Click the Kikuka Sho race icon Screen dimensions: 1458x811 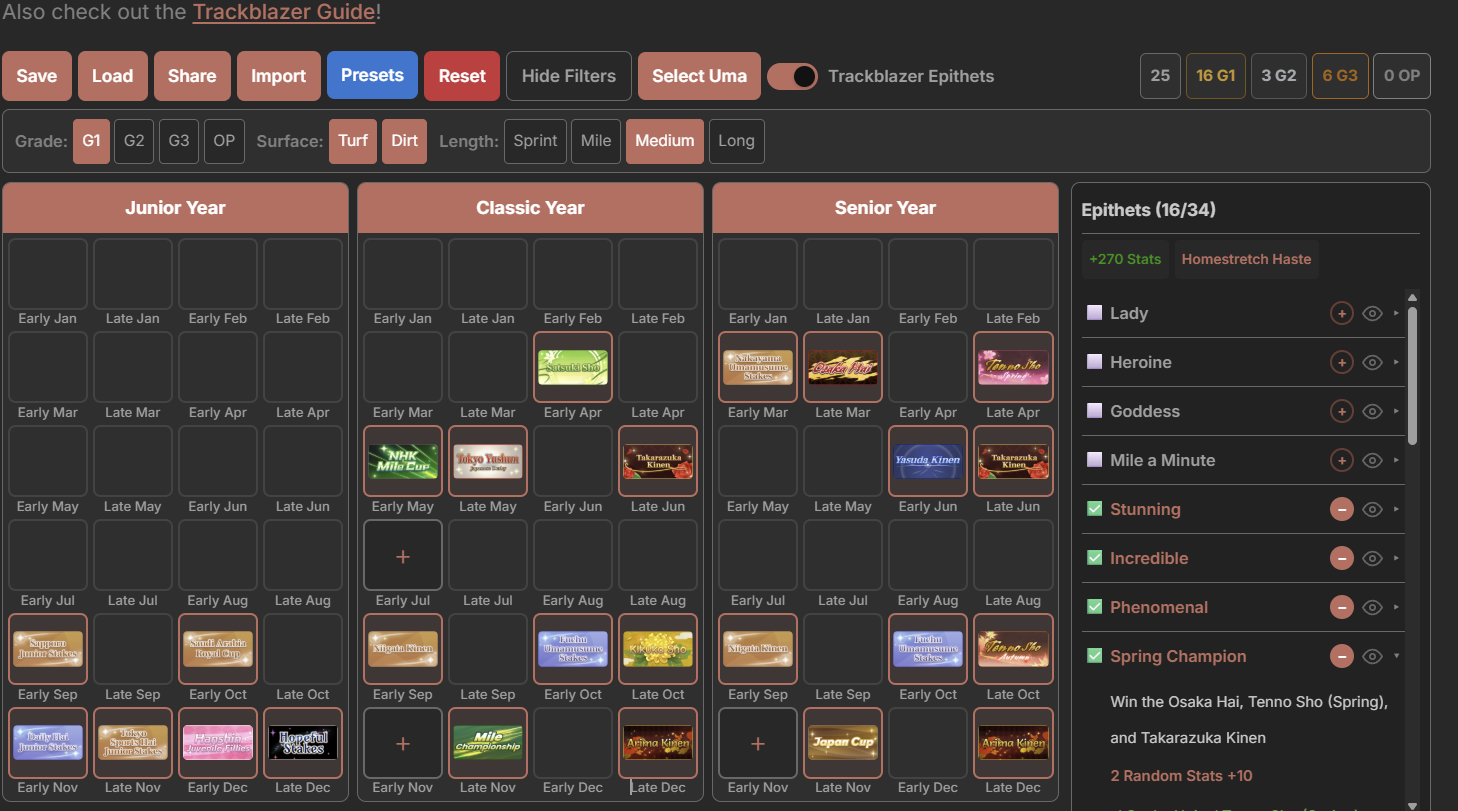point(658,648)
